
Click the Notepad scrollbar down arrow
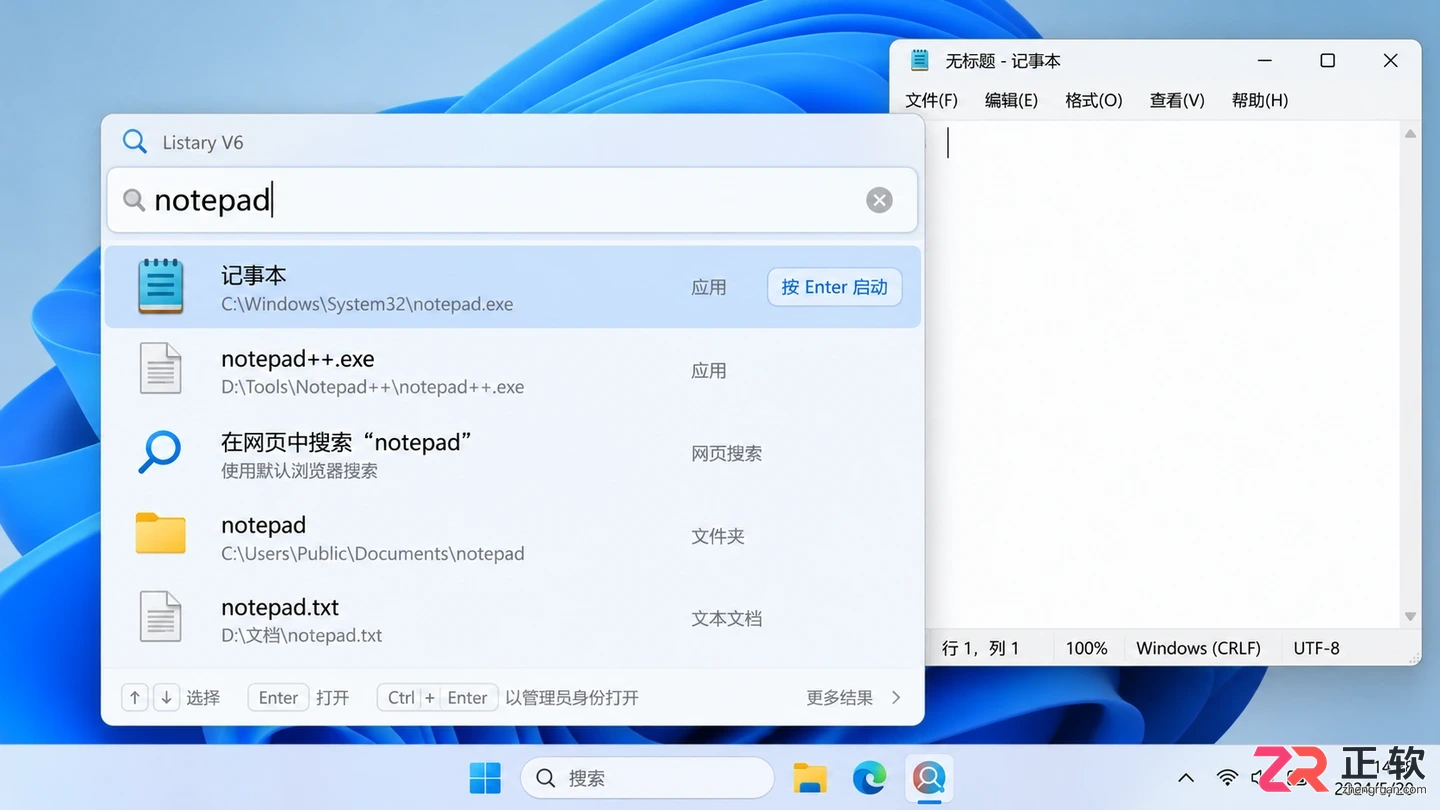click(1410, 617)
